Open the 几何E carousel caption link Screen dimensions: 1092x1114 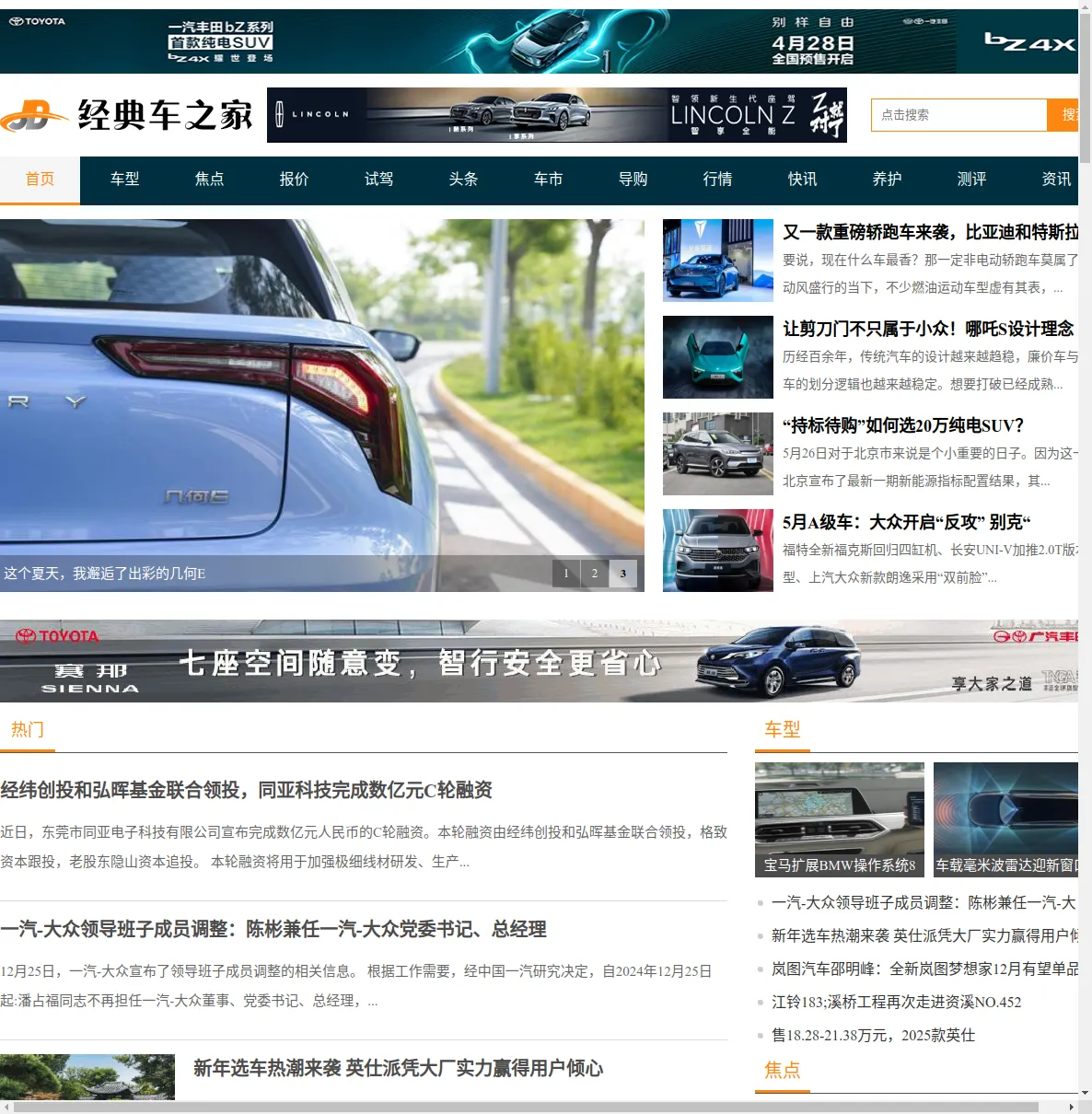click(105, 574)
